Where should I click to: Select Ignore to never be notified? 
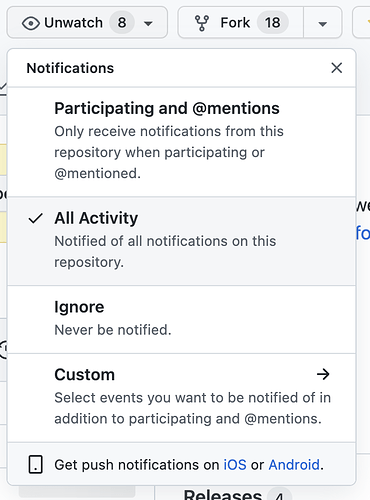click(182, 319)
